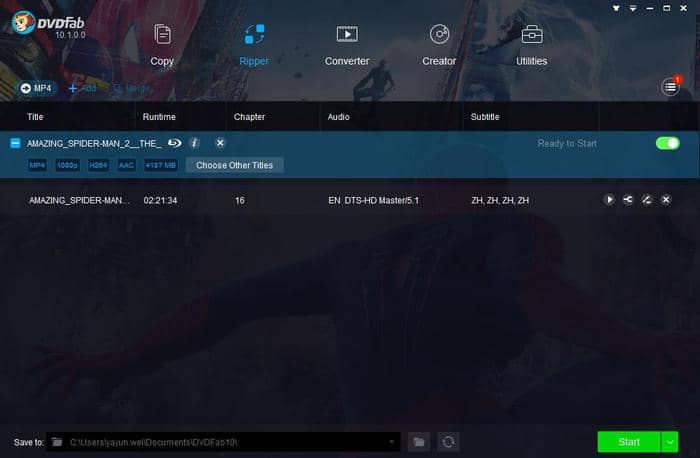The image size is (700, 458).
Task: Browse output folder with the folder button
Action: coord(419,442)
